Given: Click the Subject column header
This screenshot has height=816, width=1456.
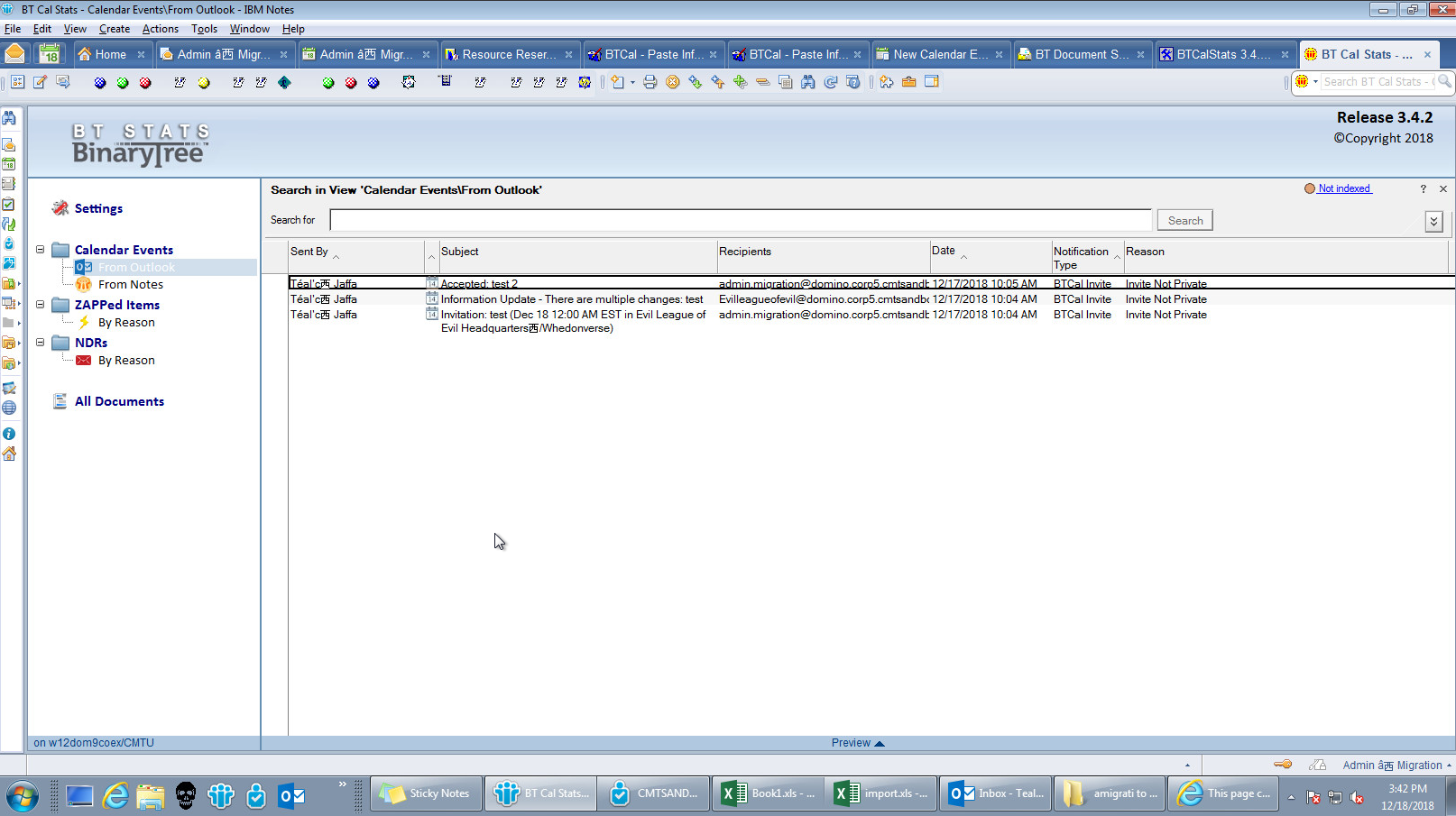Looking at the screenshot, I should click(x=577, y=256).
